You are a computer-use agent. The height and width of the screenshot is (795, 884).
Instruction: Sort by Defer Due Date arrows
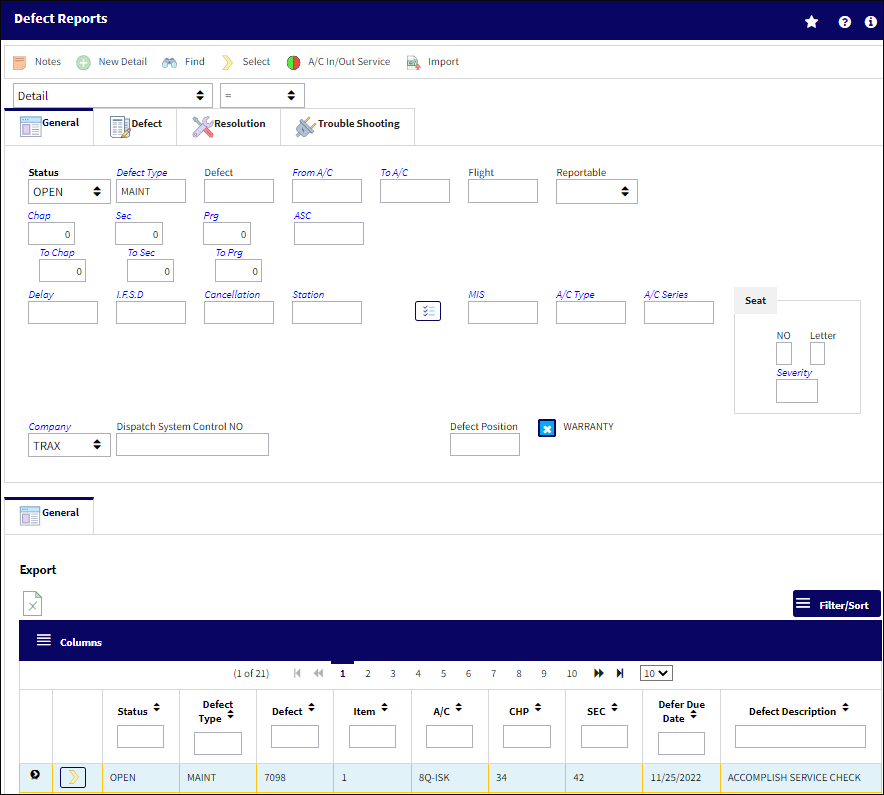pyautogui.click(x=693, y=714)
